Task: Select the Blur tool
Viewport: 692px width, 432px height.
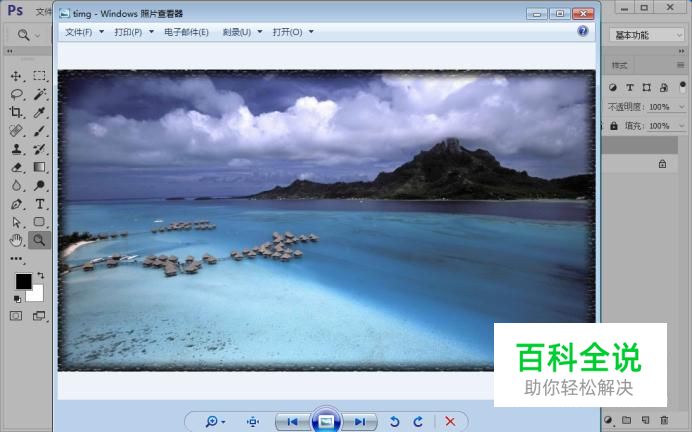Action: click(16, 185)
